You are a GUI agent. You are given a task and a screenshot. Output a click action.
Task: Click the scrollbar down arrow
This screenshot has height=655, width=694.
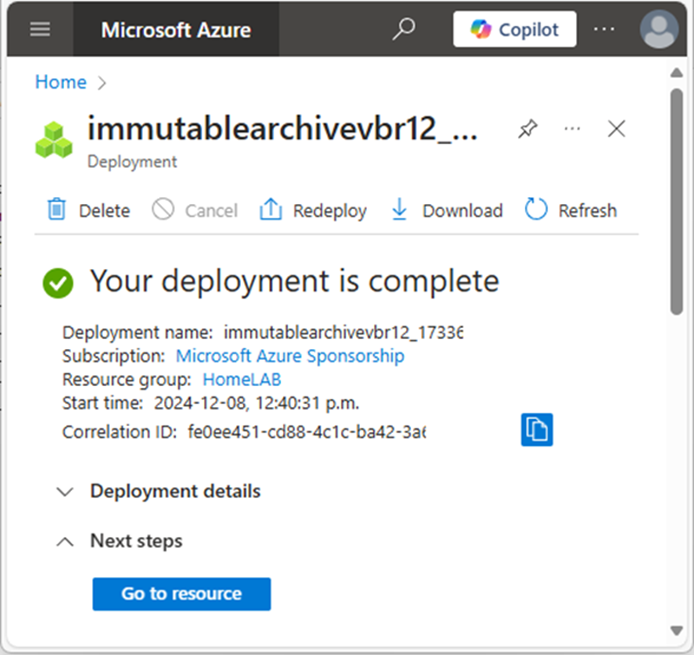[676, 630]
